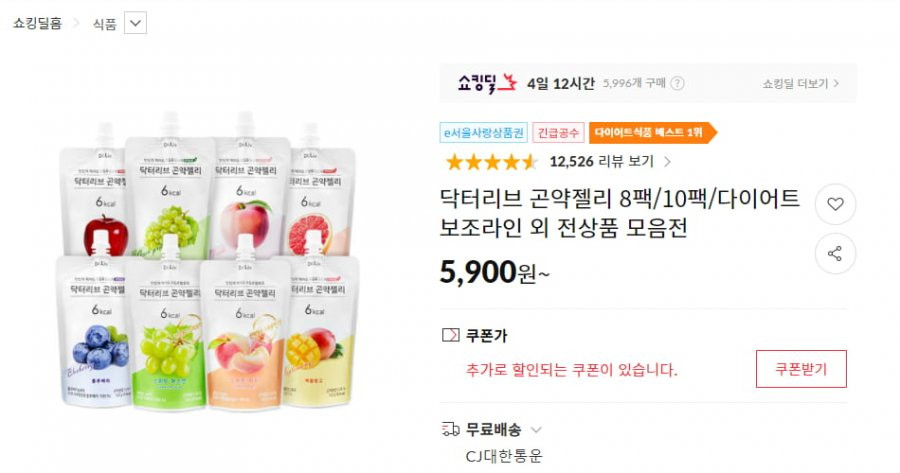Click the 긴급공수 tag
Screen dimensions: 900x473
click(558, 133)
